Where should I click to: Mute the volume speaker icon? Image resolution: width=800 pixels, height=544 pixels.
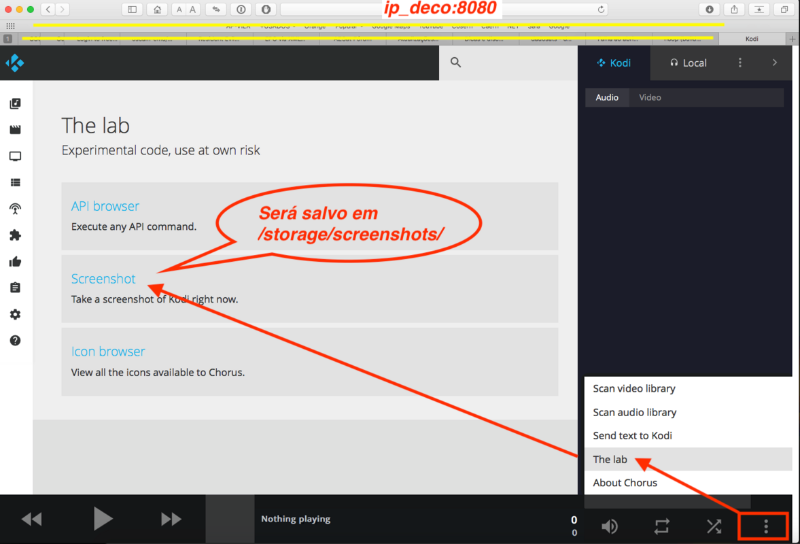click(609, 525)
